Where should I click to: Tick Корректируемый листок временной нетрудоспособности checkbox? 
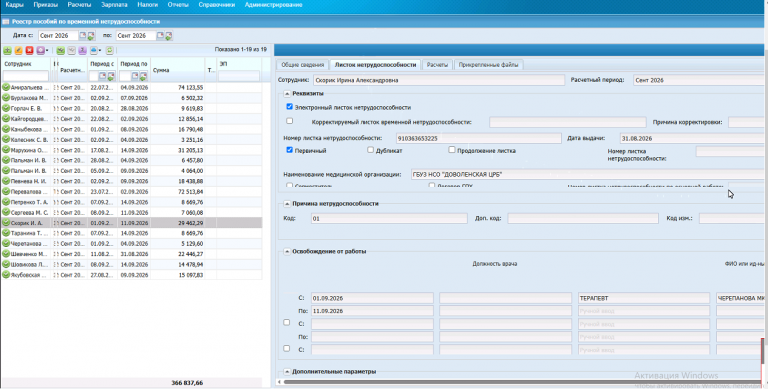point(289,121)
